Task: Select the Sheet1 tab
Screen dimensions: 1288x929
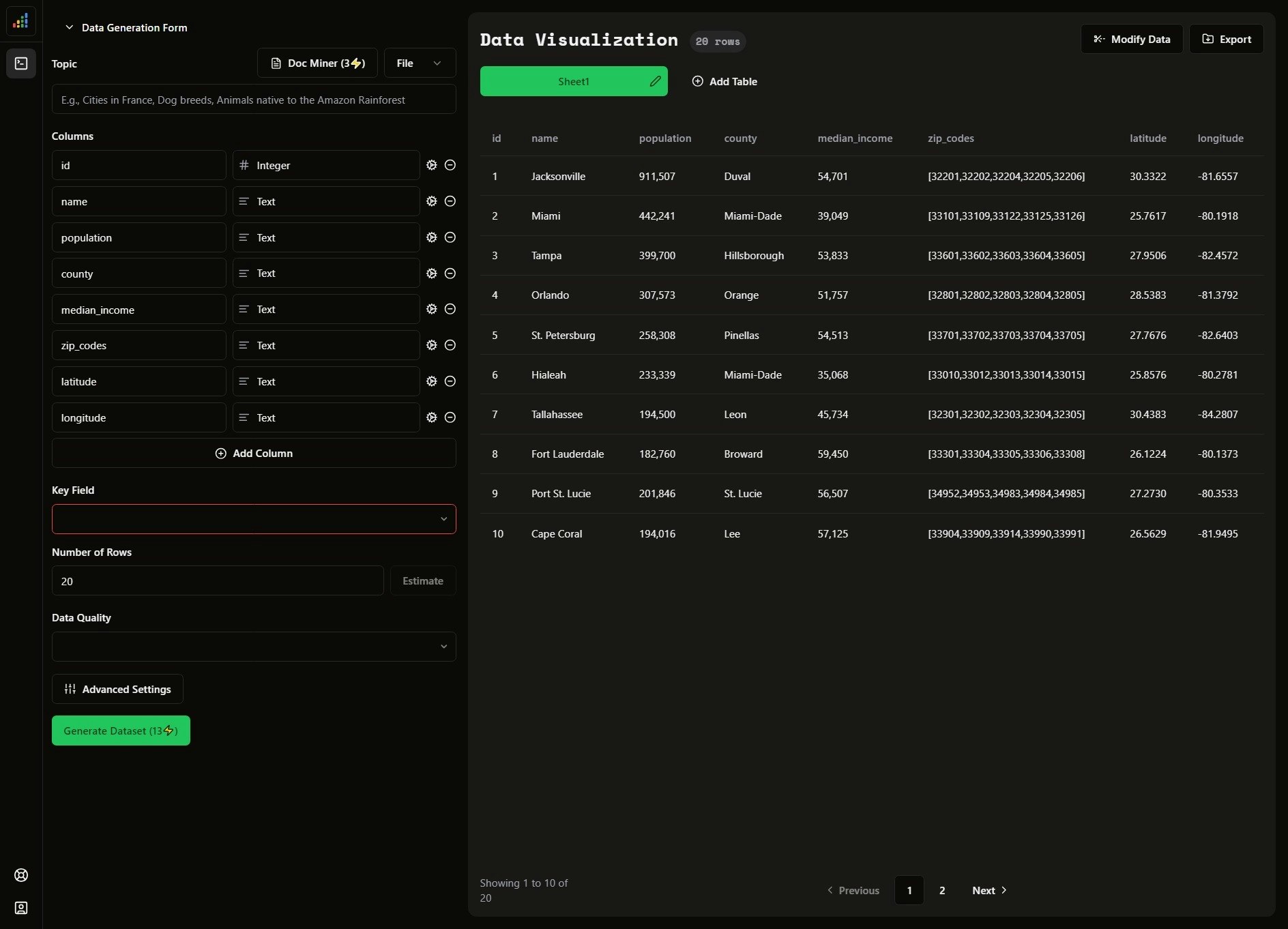Action: (573, 81)
